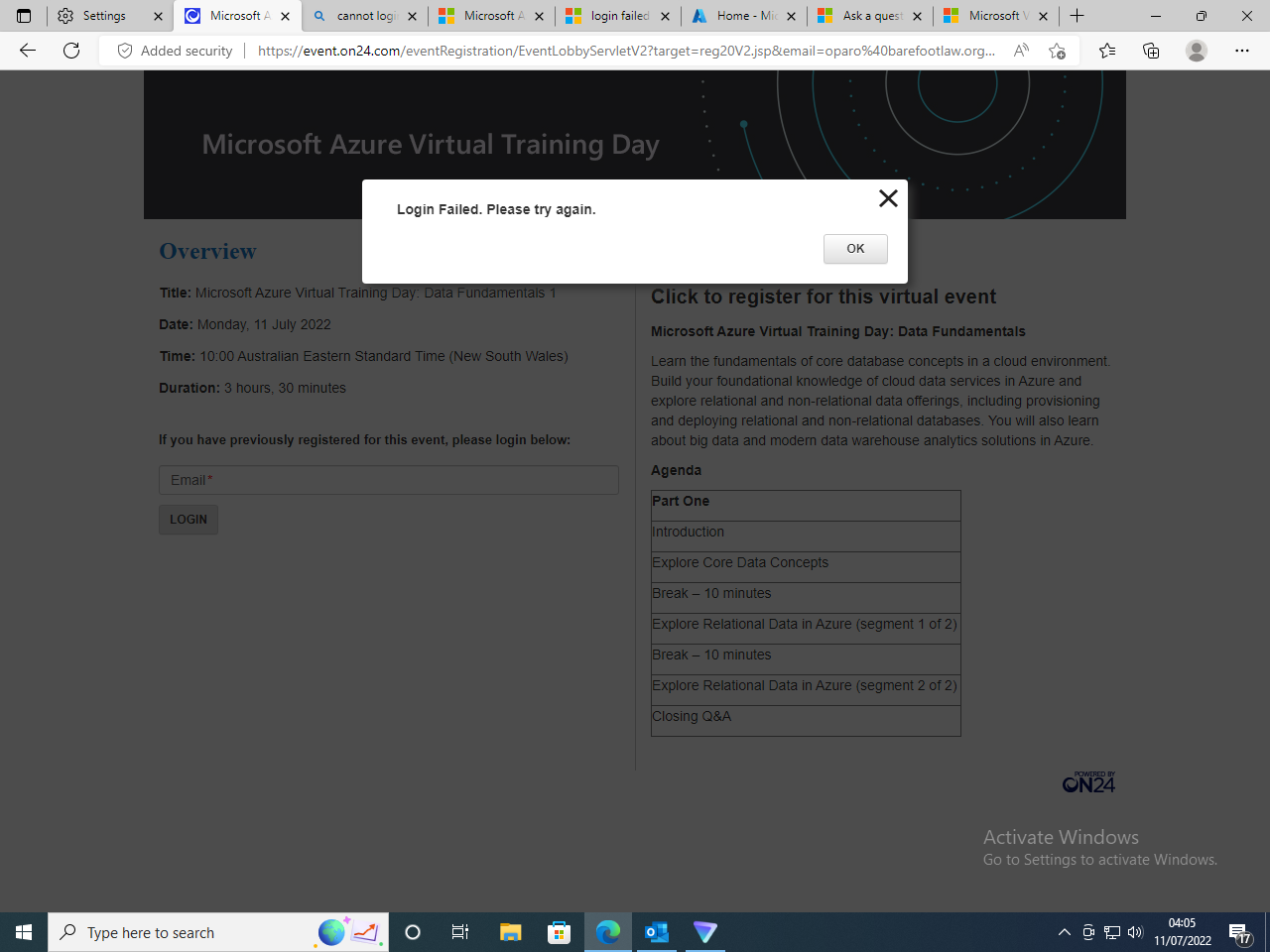
Task: Open Read aloud from the address bar
Action: coord(1021,51)
